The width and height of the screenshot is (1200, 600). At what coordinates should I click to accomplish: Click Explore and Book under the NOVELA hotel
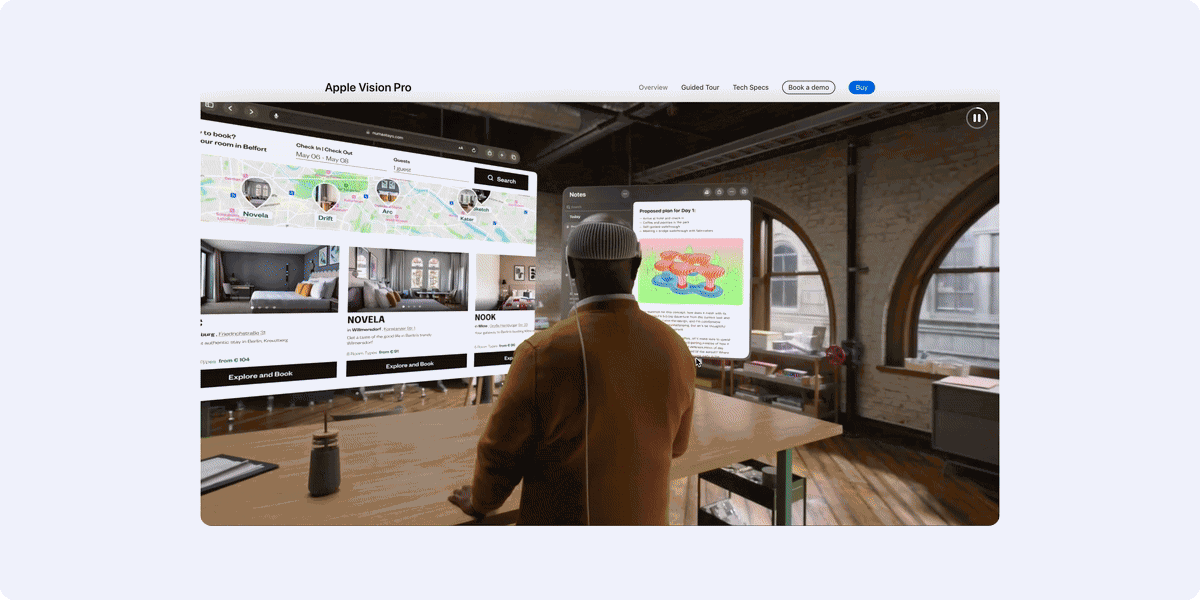[x=407, y=364]
